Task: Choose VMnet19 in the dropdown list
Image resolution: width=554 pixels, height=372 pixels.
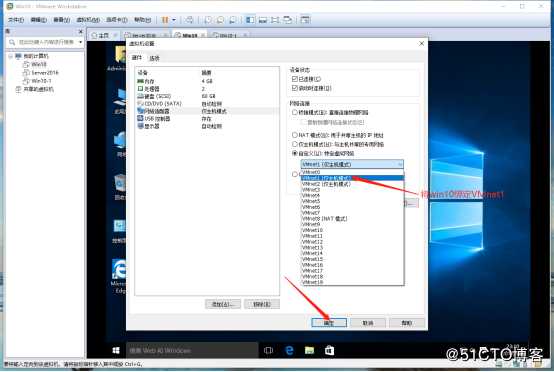Action: pos(352,282)
